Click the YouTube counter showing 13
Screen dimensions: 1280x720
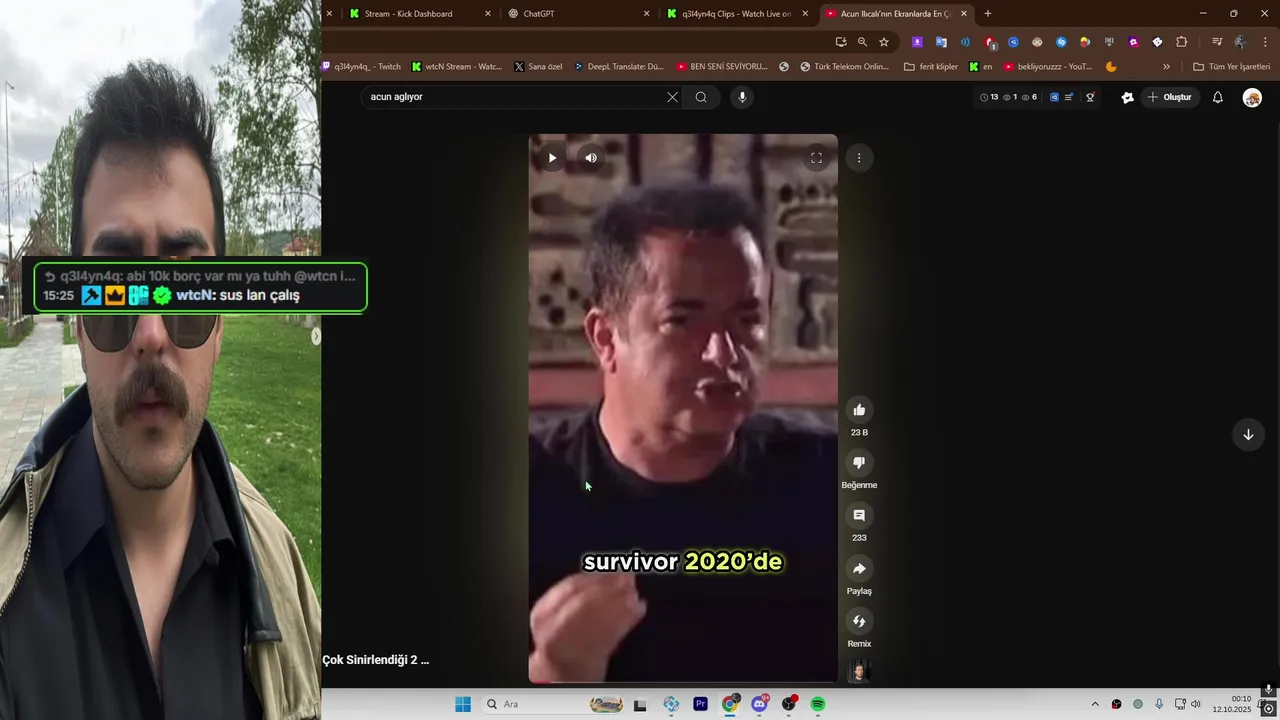989,97
